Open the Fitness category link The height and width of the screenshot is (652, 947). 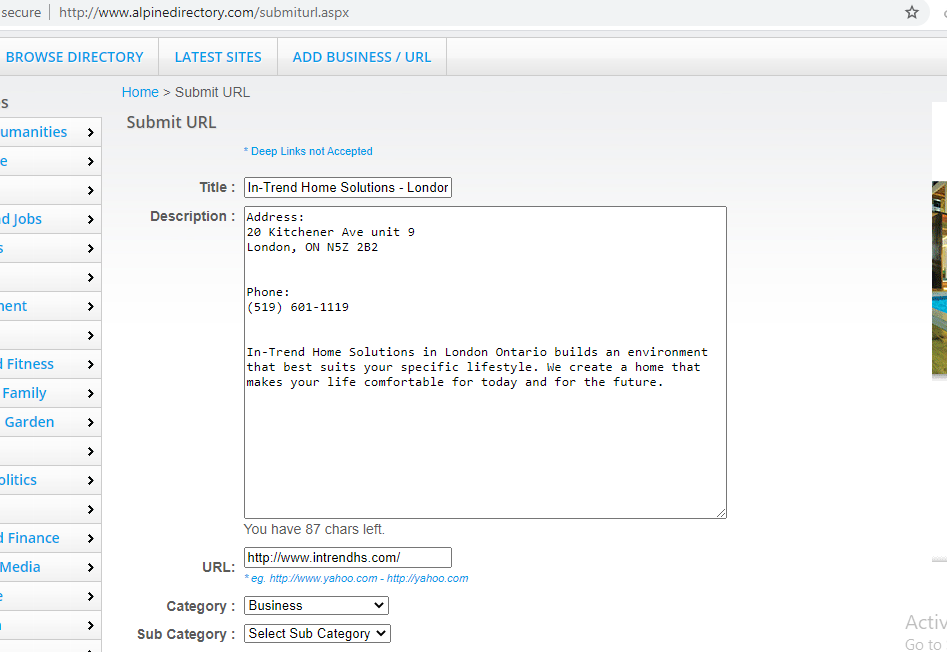tap(27, 364)
